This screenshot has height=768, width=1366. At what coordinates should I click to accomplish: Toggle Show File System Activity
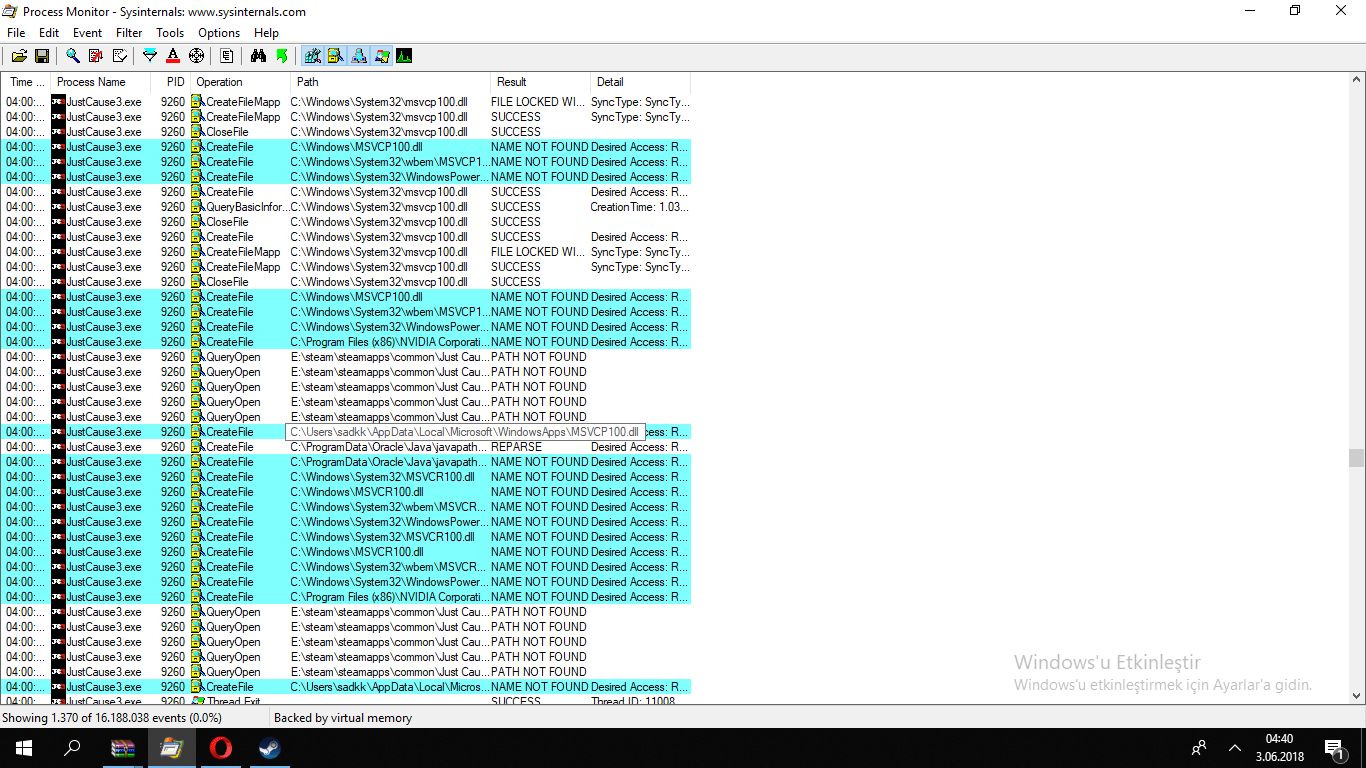336,56
